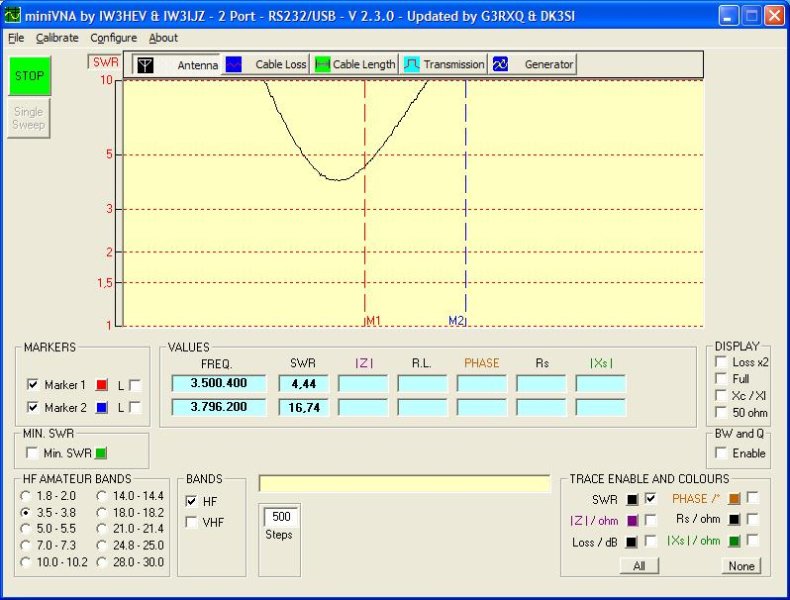Toggle the Marker 2 L checkbox
Screen dimensions: 790x600
pos(135,407)
